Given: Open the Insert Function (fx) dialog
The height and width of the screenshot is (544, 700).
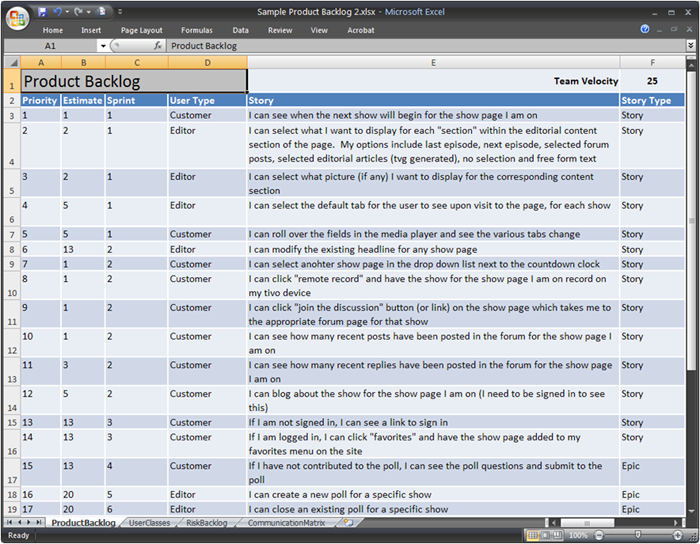Looking at the screenshot, I should 158,46.
